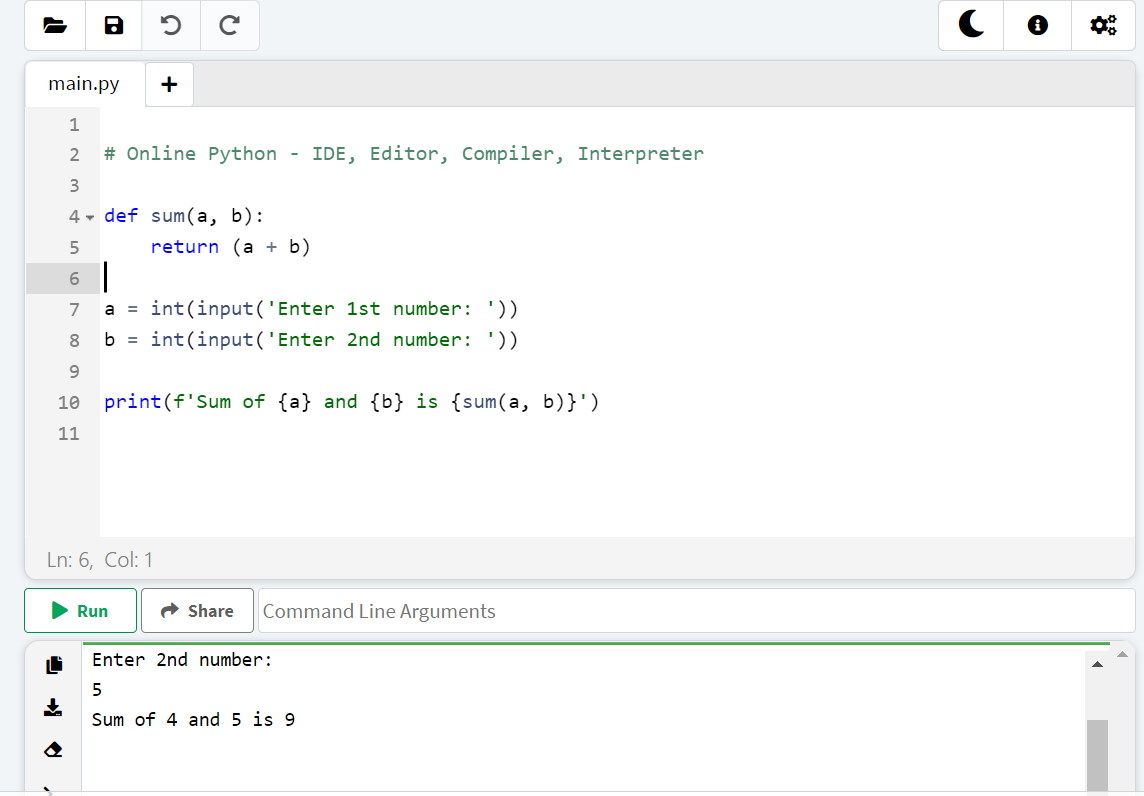This screenshot has width=1144, height=796.
Task: Collapse the def sum function on line 4
Action: [89, 217]
